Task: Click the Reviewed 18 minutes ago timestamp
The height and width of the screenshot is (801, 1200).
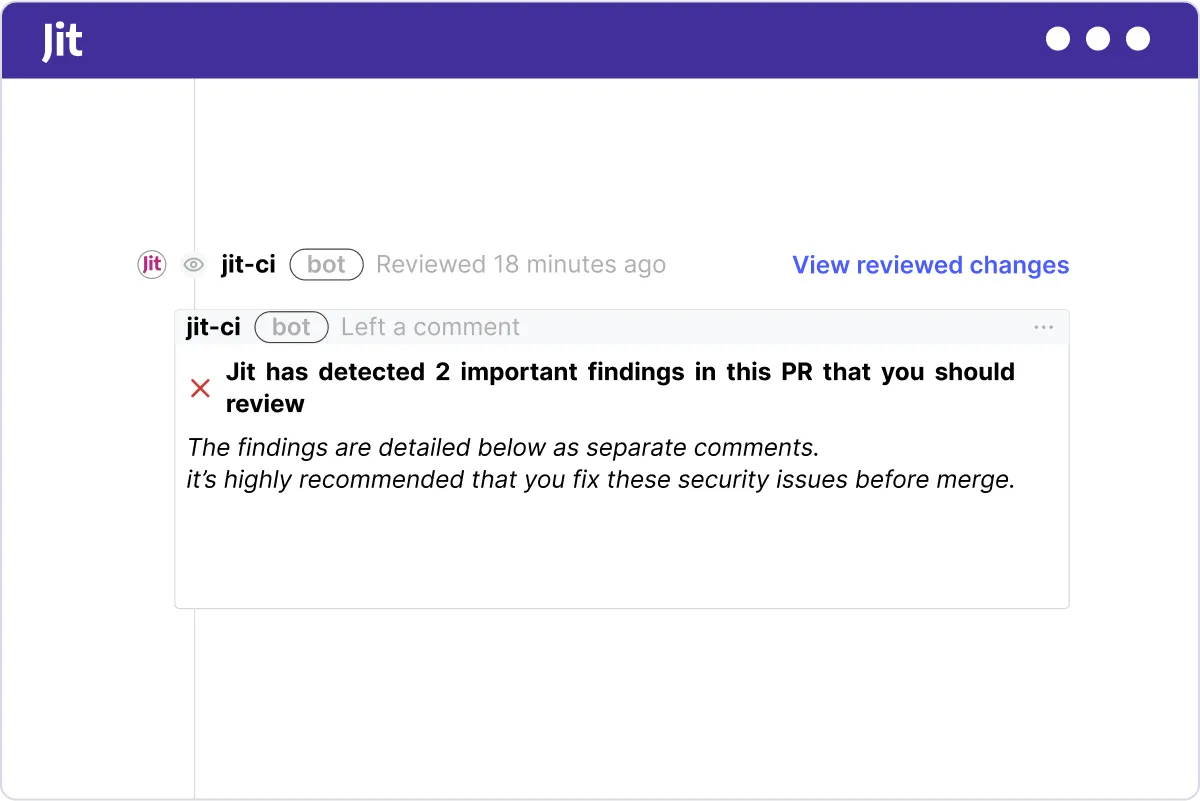Action: point(520,264)
